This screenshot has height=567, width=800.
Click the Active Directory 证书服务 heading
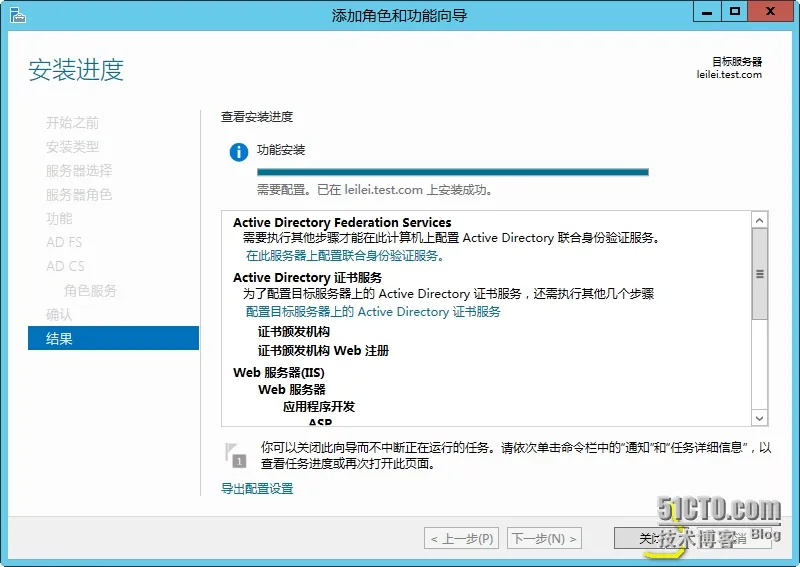(308, 278)
